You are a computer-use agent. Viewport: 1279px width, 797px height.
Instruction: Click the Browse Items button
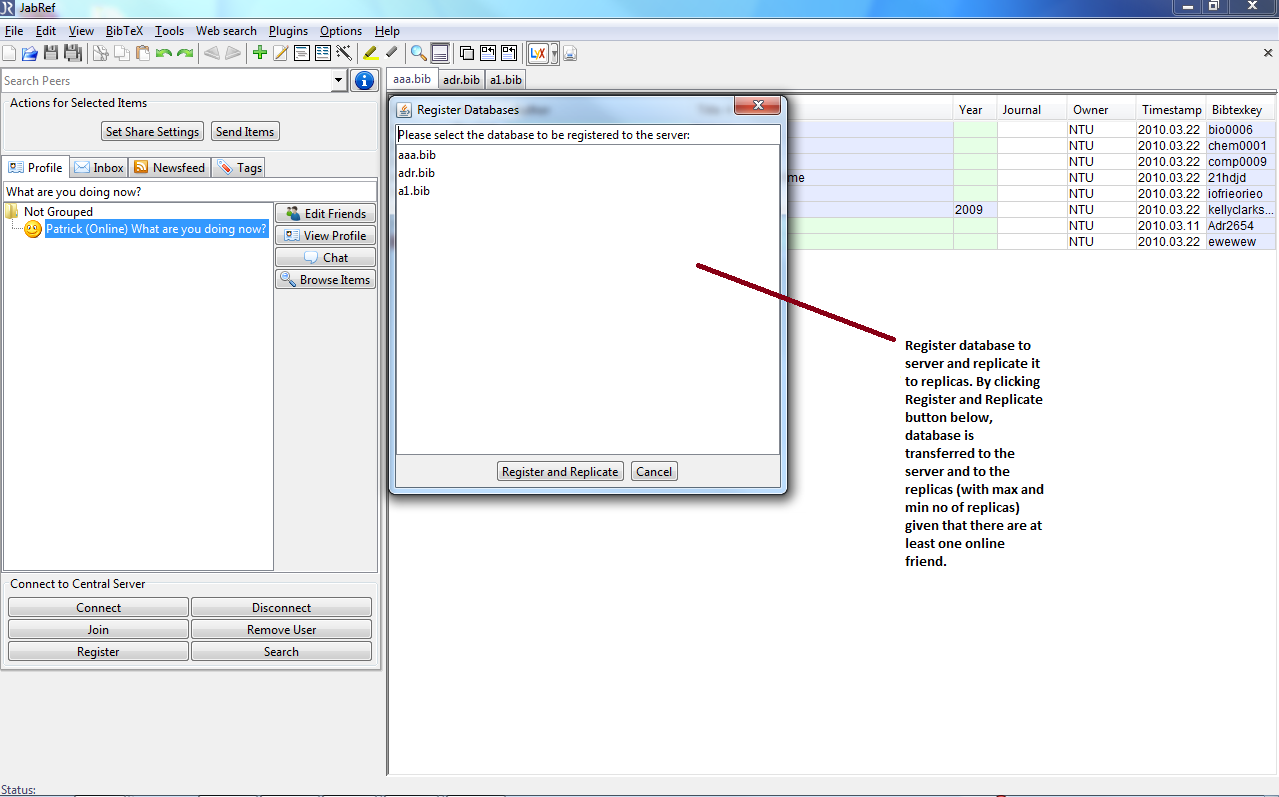(326, 279)
